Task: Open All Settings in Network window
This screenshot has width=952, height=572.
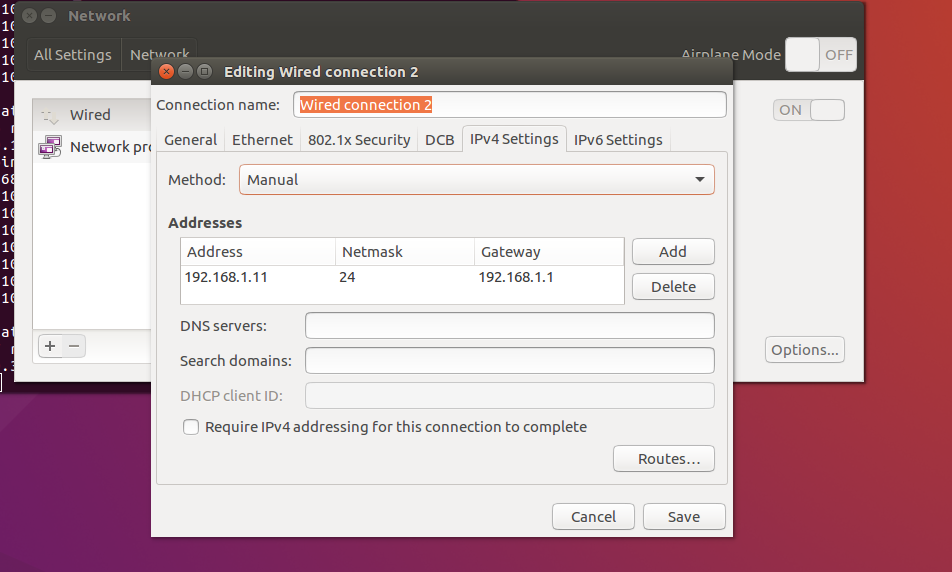Action: [73, 55]
